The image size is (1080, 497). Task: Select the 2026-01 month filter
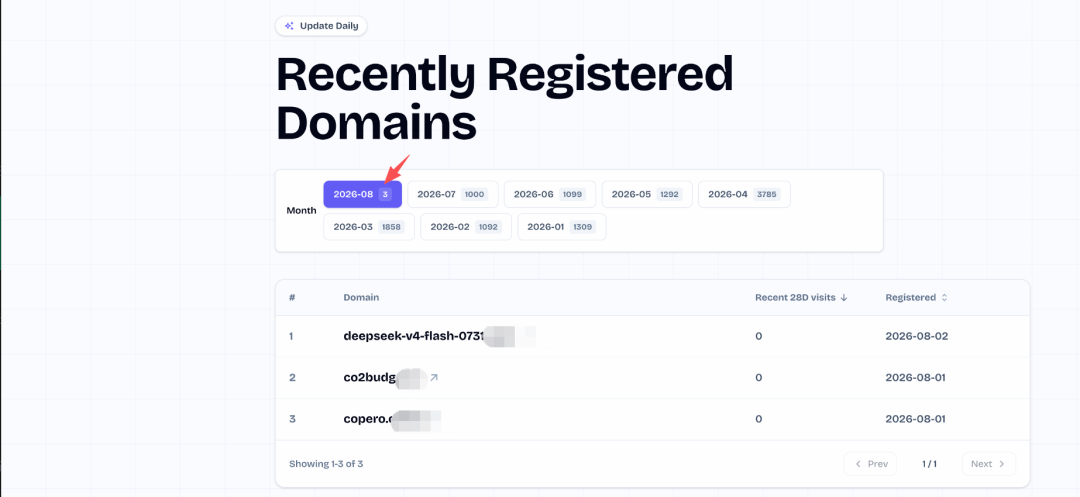tap(561, 226)
